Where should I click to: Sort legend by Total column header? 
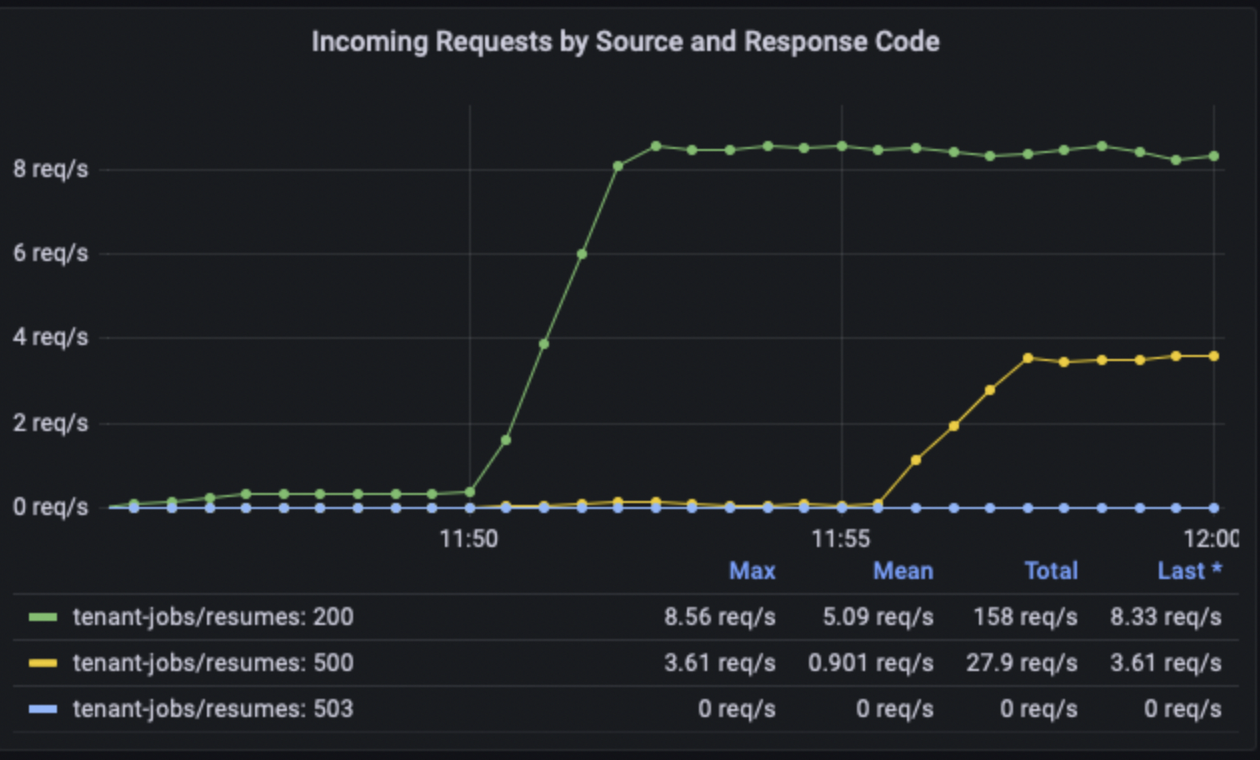pos(1051,571)
